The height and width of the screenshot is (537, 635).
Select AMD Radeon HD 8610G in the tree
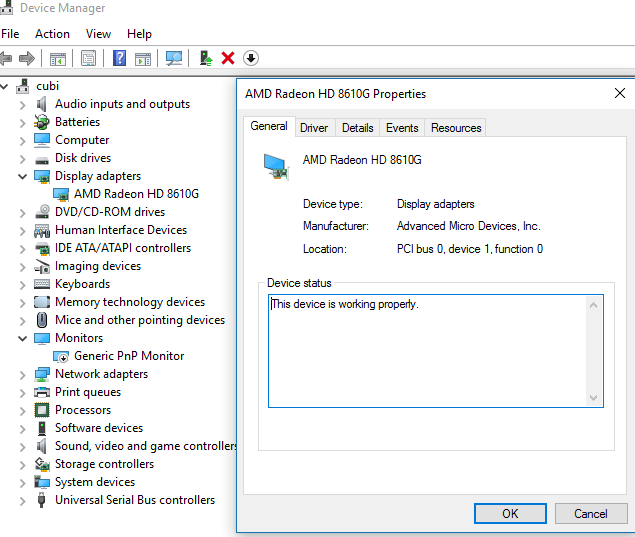[x=136, y=194]
